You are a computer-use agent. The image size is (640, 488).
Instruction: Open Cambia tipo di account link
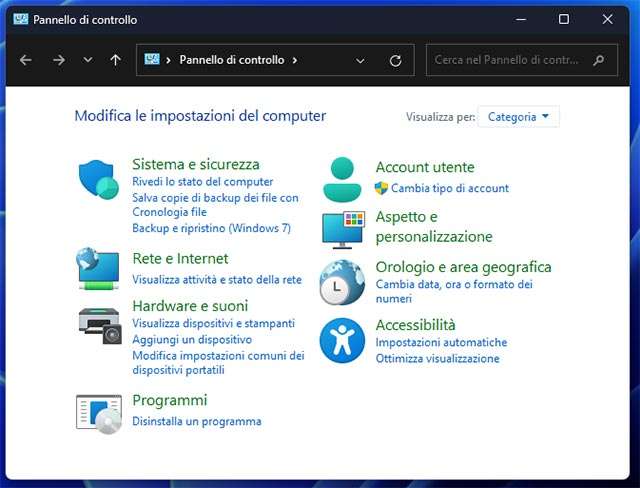pyautogui.click(x=449, y=188)
